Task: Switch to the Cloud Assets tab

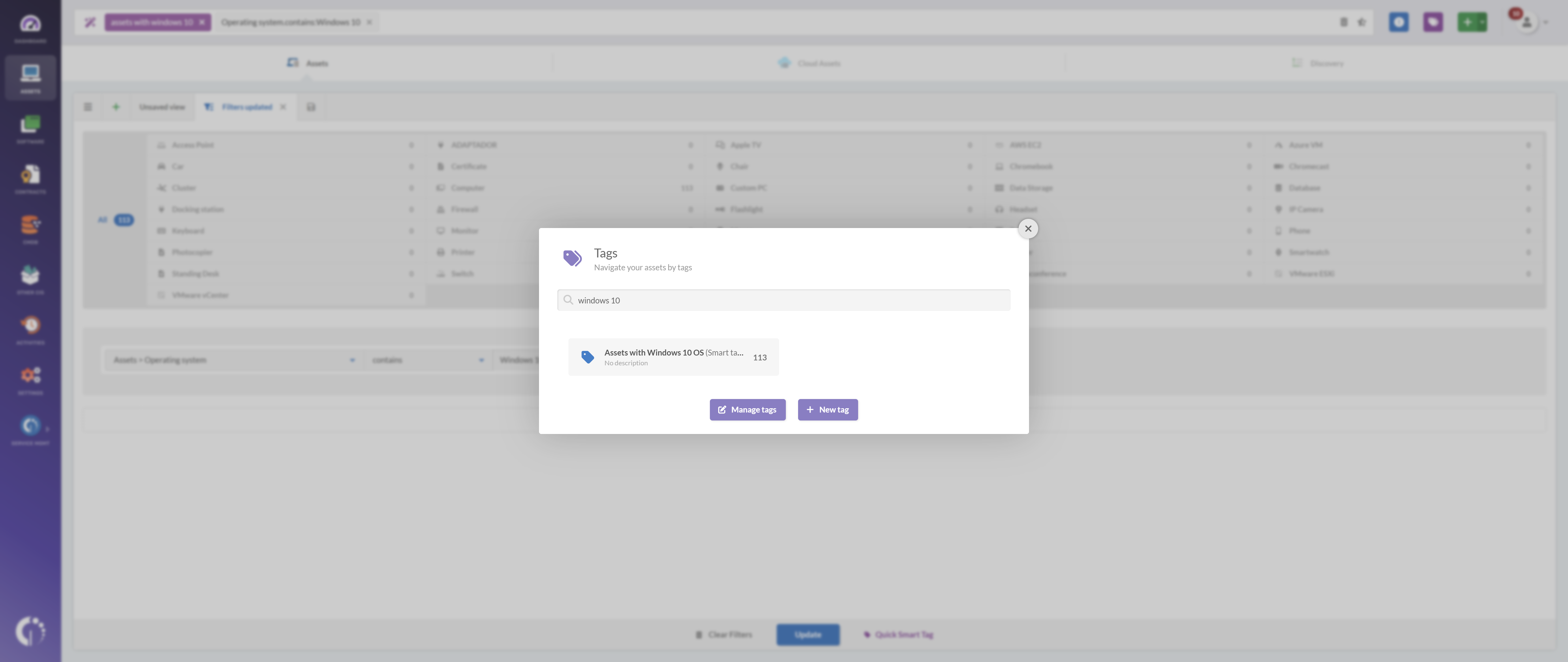Action: pos(809,63)
